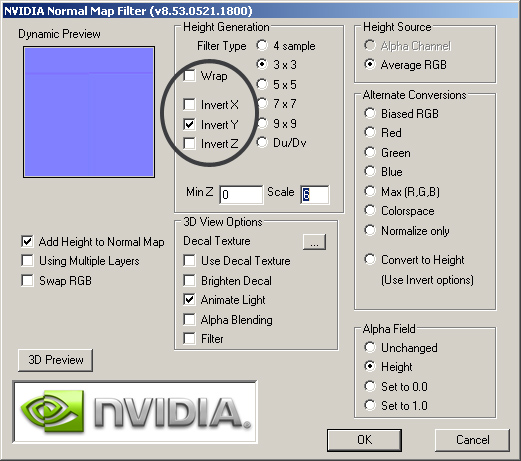The width and height of the screenshot is (521, 461).
Task: Select Normalize only conversion
Action: 370,230
